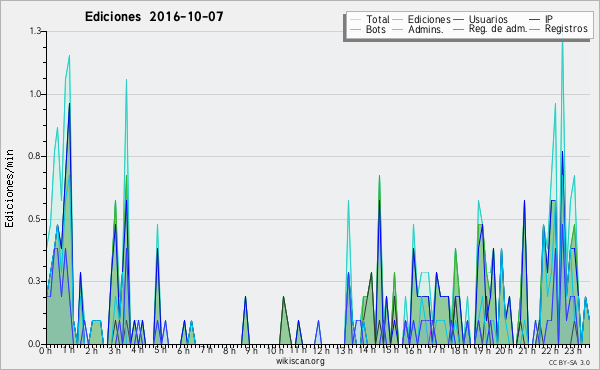Click the 1.3 y-axis tick label
The width and height of the screenshot is (600, 370).
click(35, 31)
